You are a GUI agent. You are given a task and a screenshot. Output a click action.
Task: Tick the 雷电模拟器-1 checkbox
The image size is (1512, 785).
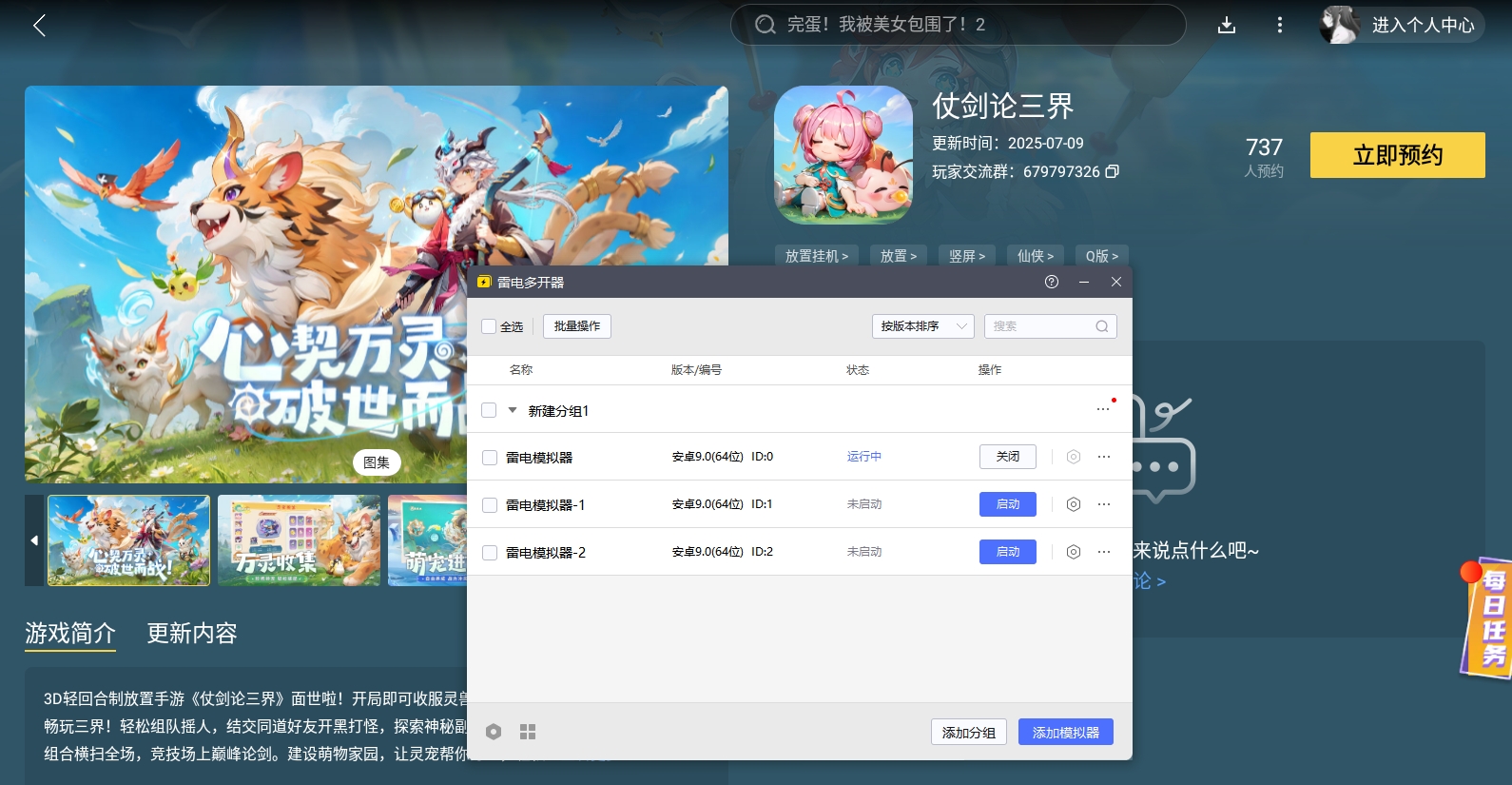[x=490, y=505]
